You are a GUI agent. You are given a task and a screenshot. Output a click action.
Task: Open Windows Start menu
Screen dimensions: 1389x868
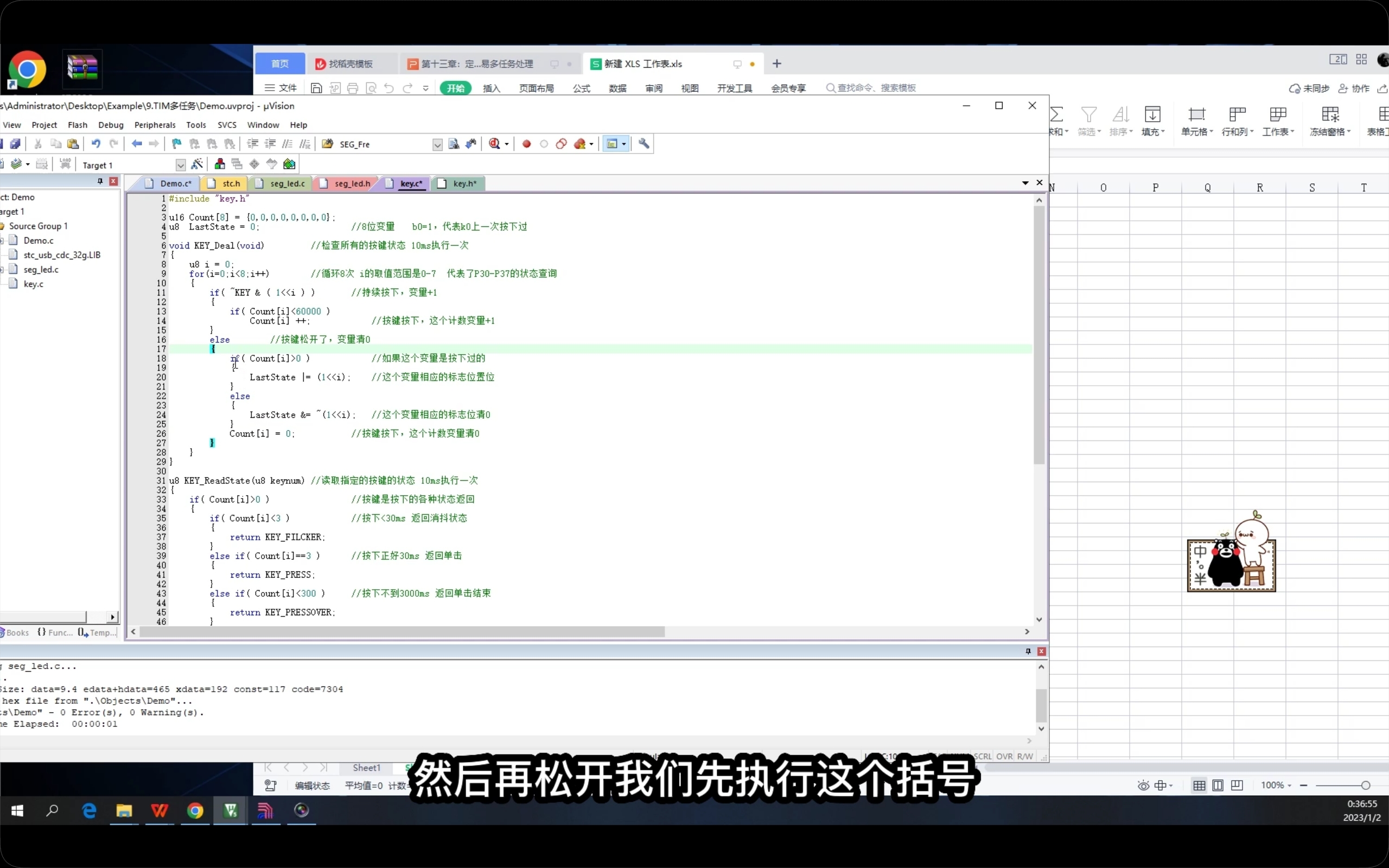[17, 810]
